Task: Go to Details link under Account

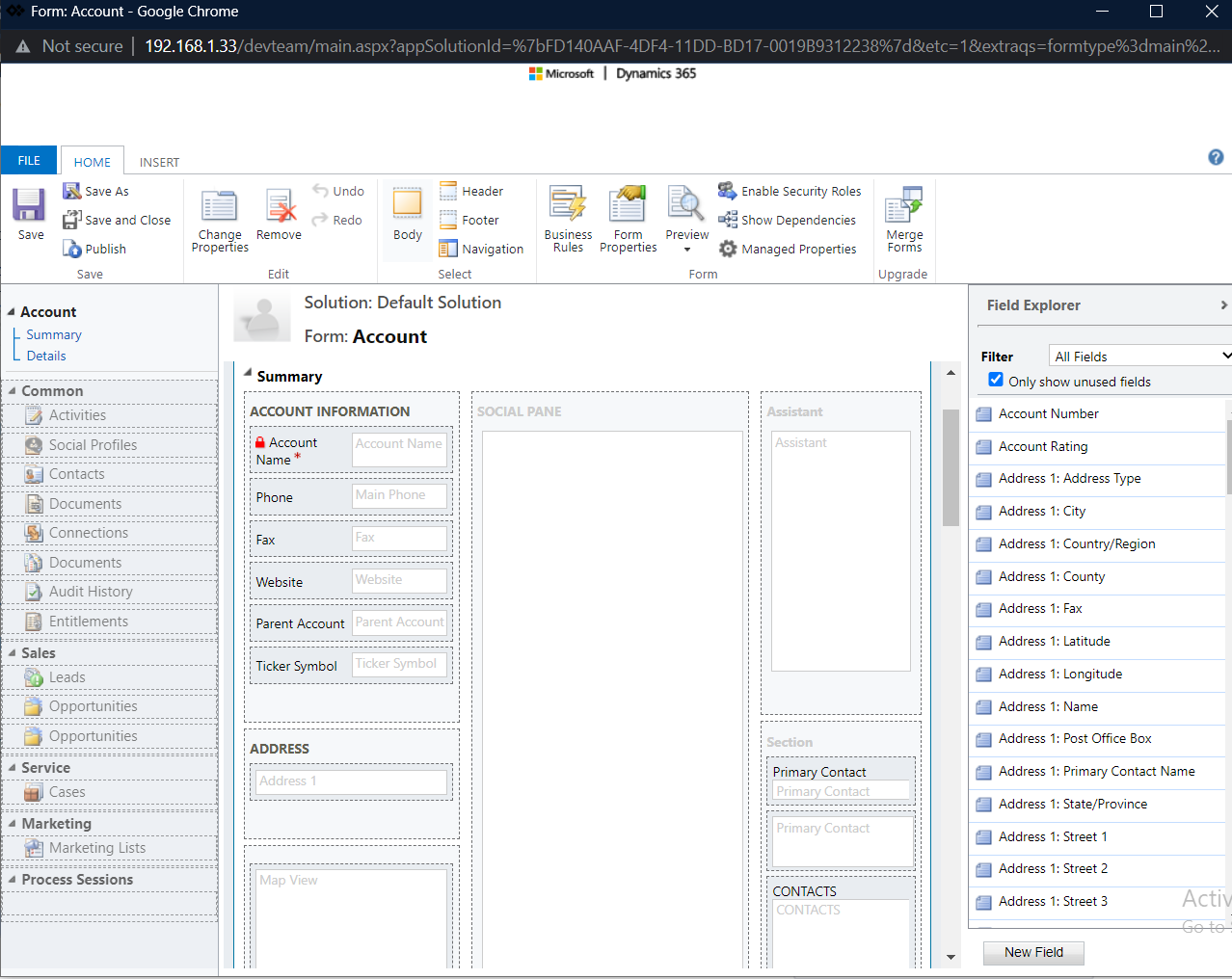Action: click(x=46, y=356)
